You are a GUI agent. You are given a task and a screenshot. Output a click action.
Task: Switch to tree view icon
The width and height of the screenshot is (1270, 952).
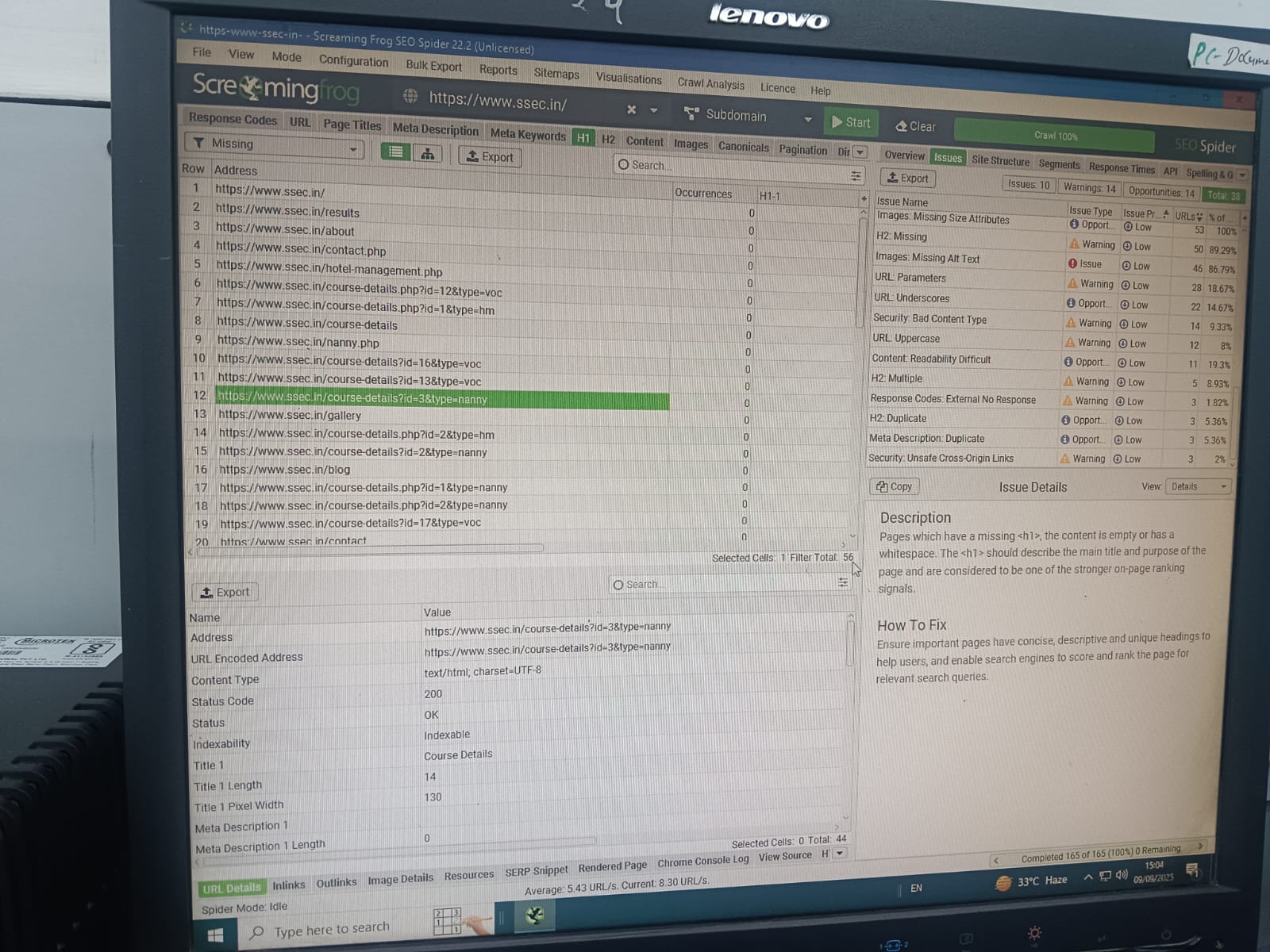point(427,154)
